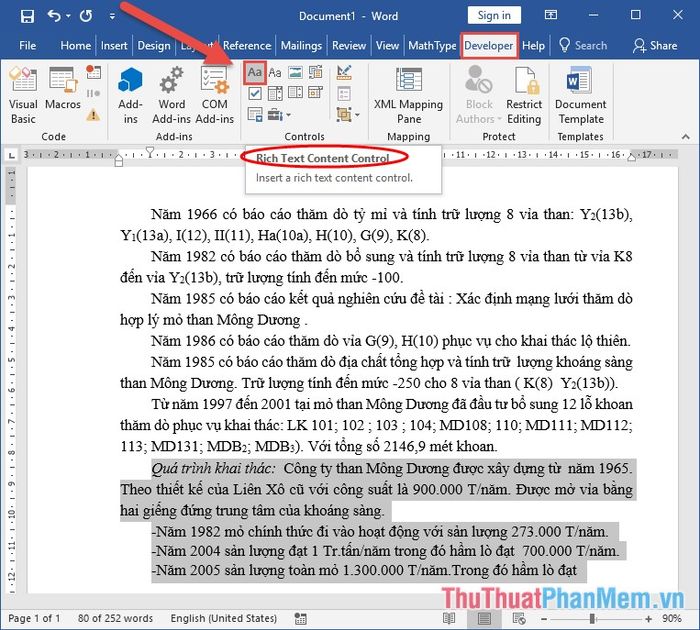This screenshot has width=700, height=630.
Task: Switch to the Review tab
Action: (x=349, y=46)
